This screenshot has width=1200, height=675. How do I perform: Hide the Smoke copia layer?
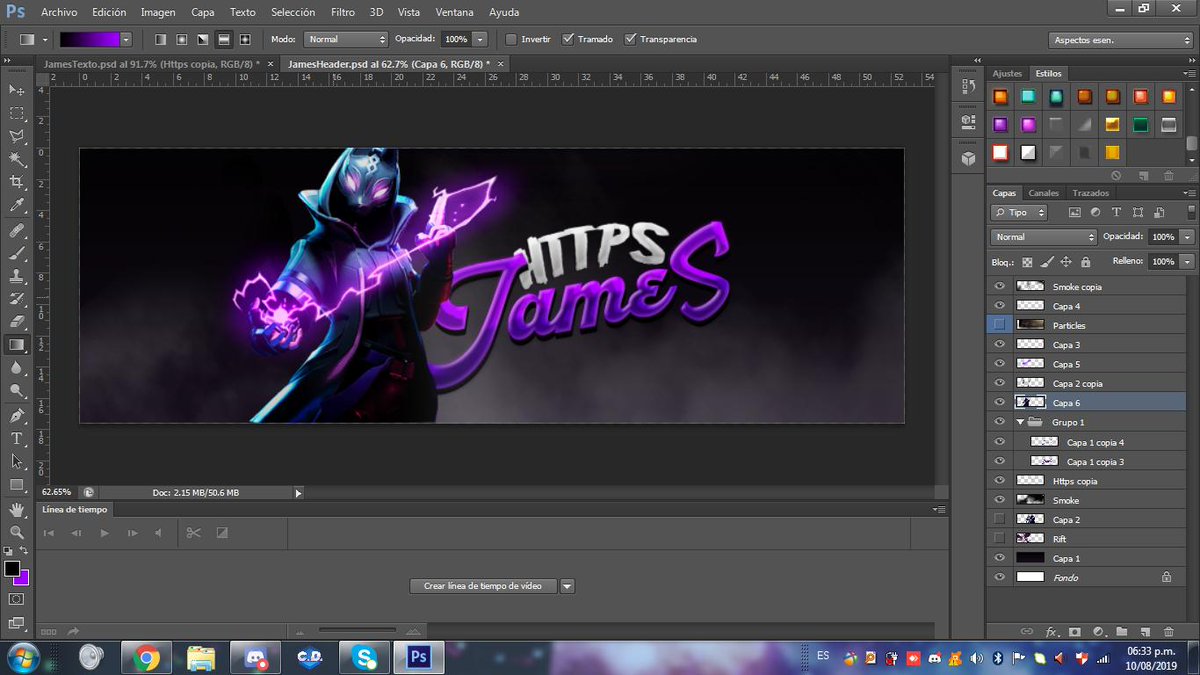pos(998,287)
